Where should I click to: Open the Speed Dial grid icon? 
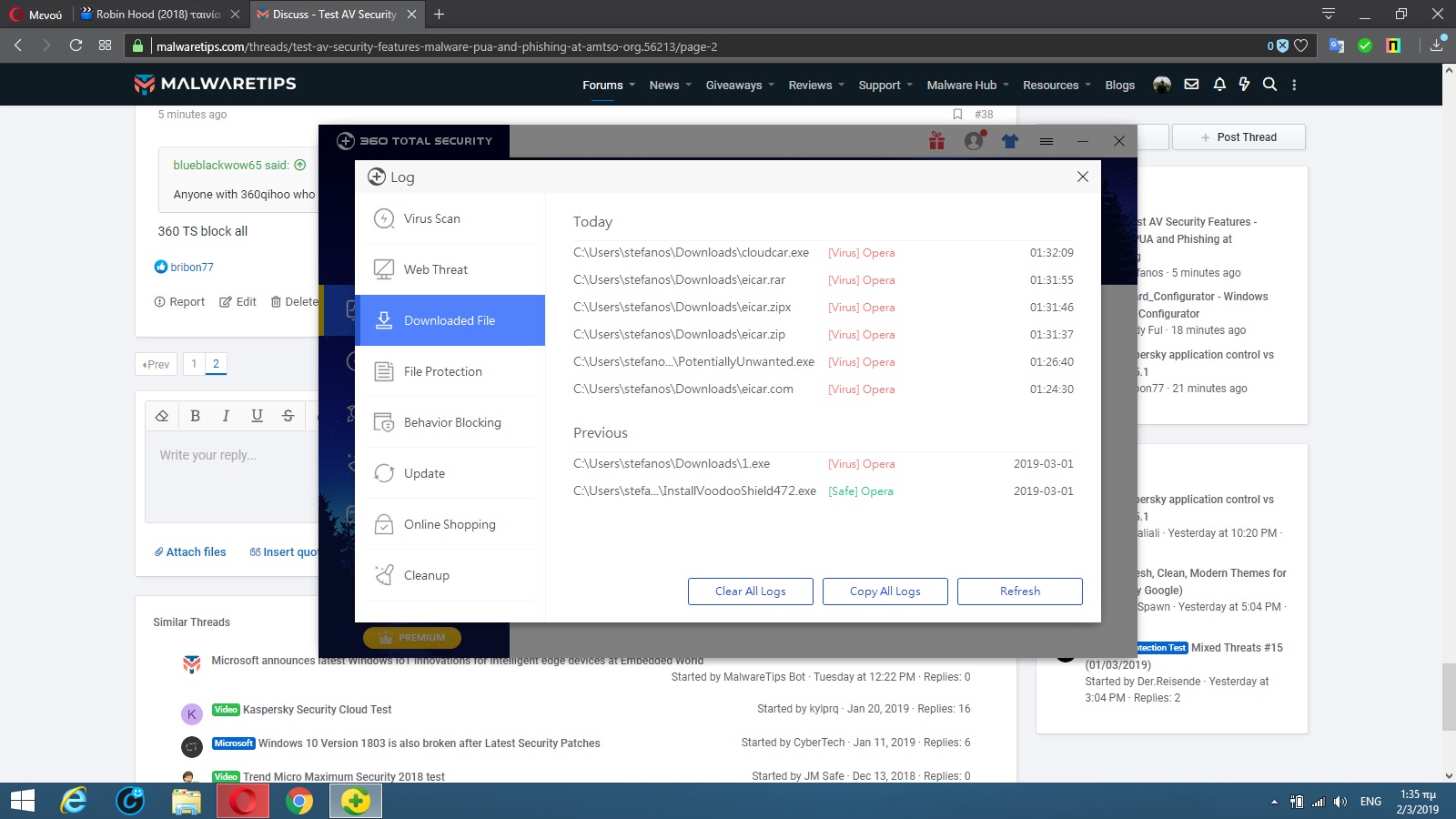pos(105,45)
